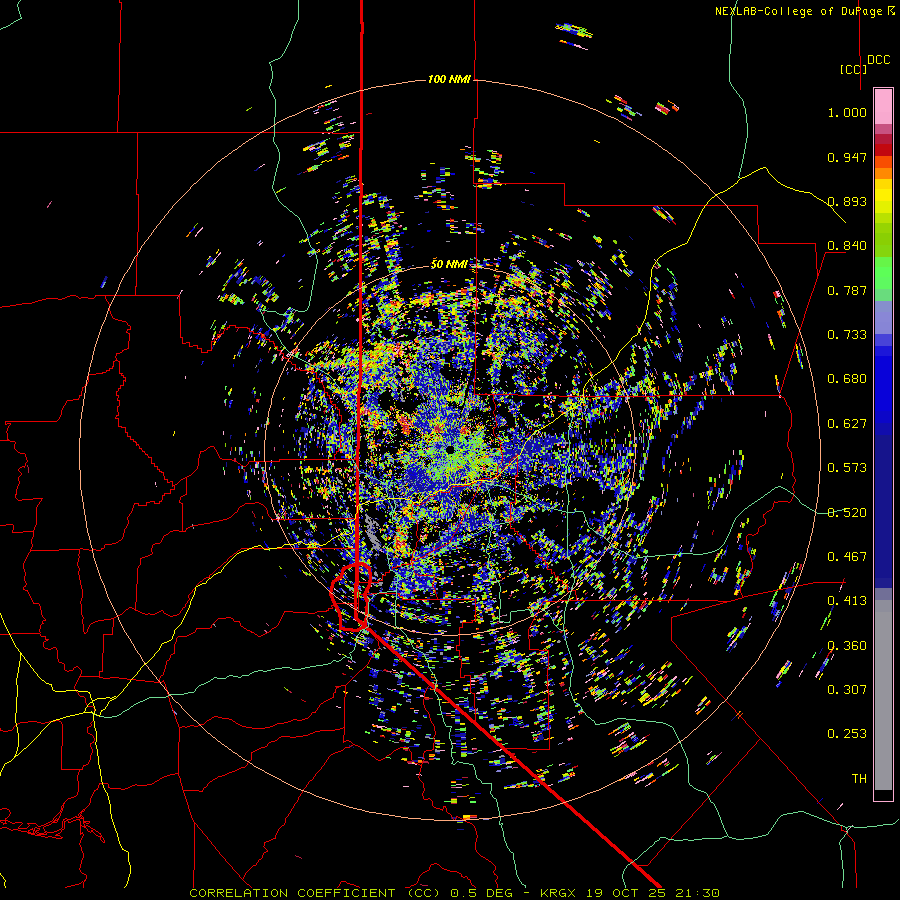
Task: Click the 50 NMI range ring label
Action: (x=449, y=265)
